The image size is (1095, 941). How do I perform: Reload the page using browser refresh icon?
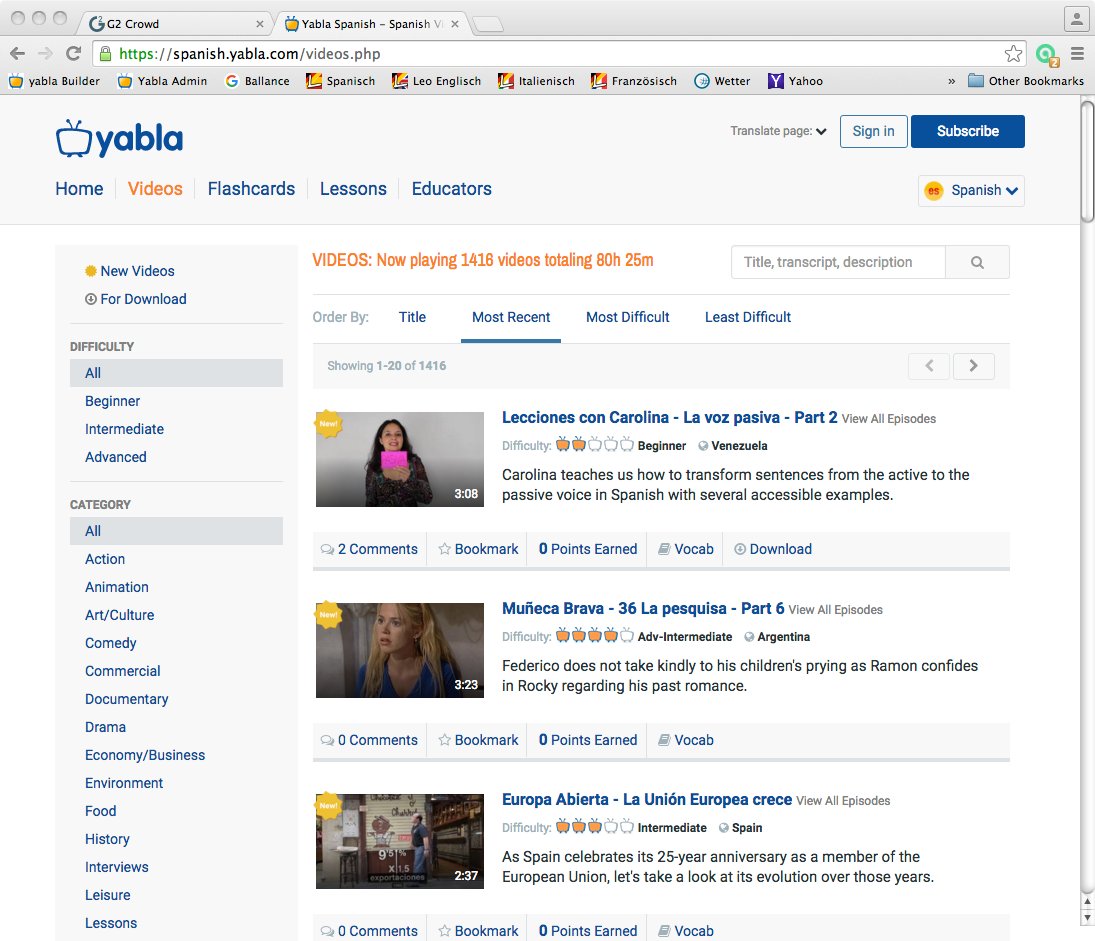[x=73, y=54]
